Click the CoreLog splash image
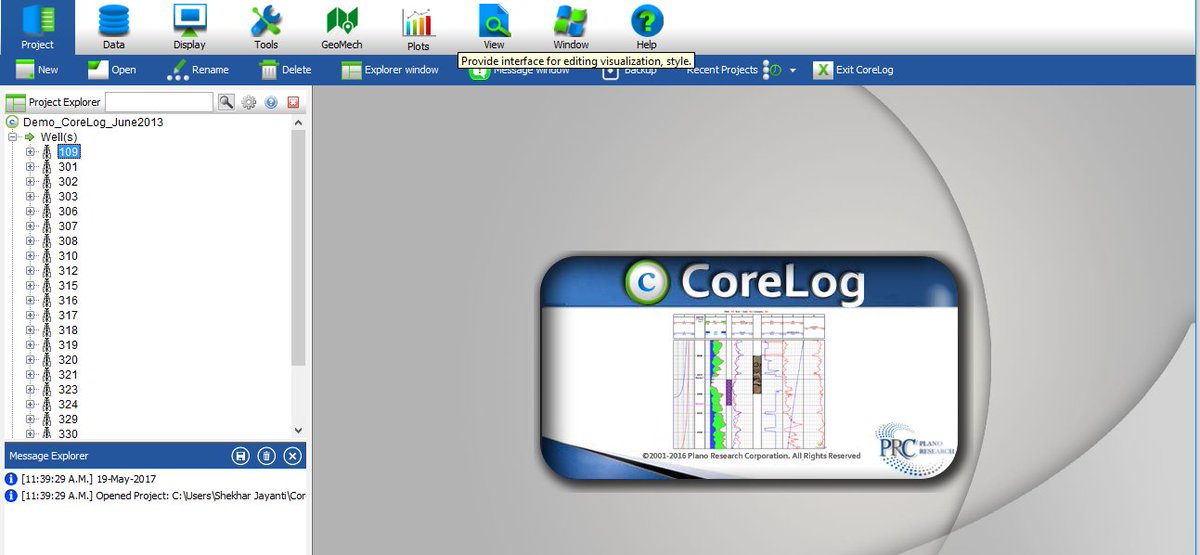This screenshot has width=1200, height=555. tap(750, 367)
